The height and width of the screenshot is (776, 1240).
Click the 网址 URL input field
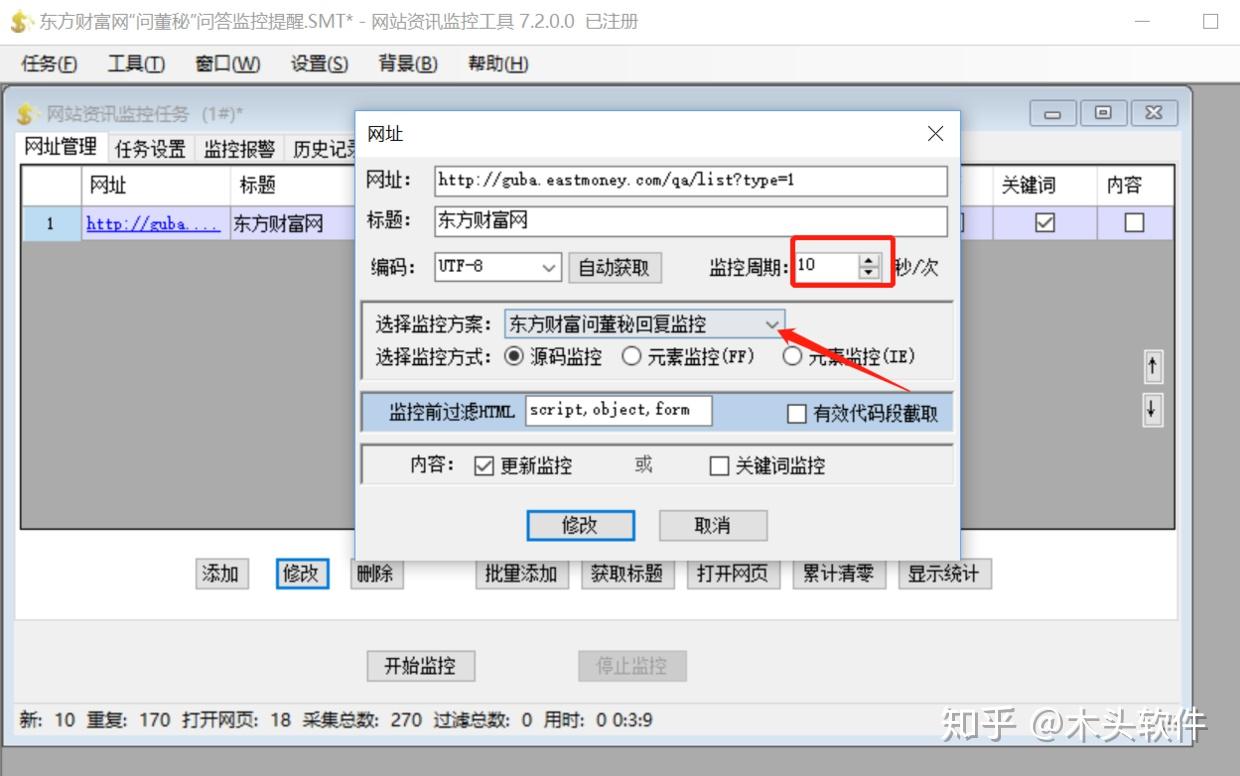(691, 181)
